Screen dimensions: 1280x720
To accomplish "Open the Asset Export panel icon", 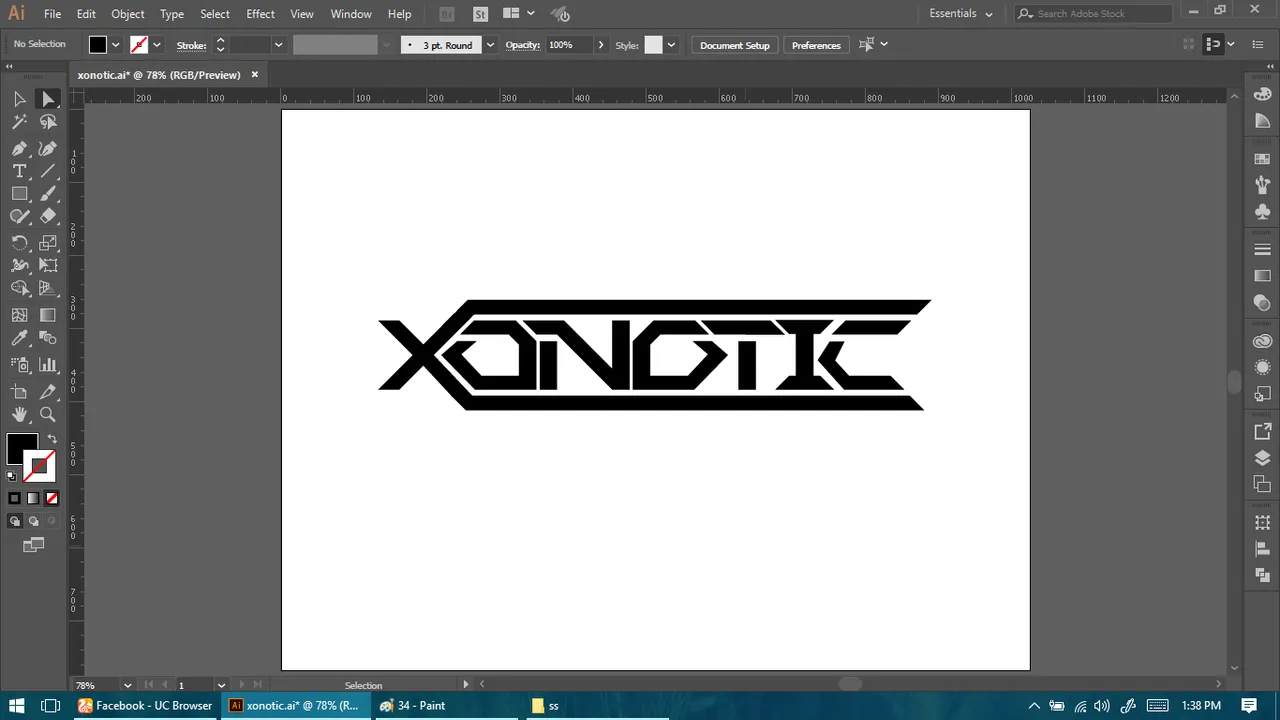I will [1262, 432].
